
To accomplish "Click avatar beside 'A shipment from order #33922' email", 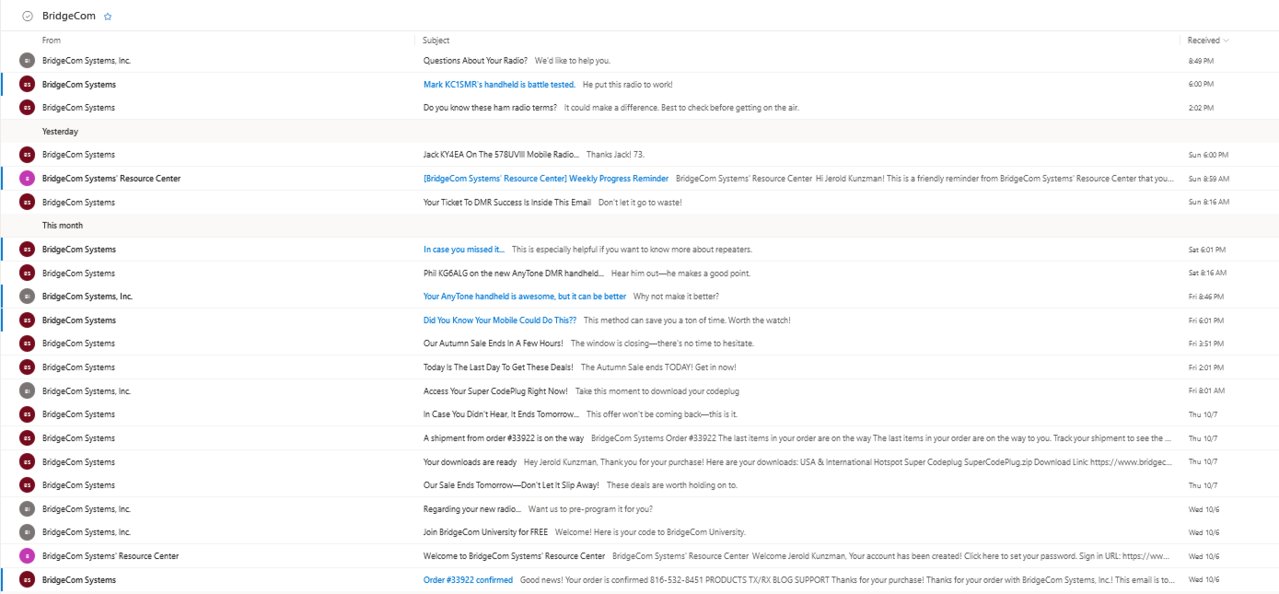I will point(27,438).
